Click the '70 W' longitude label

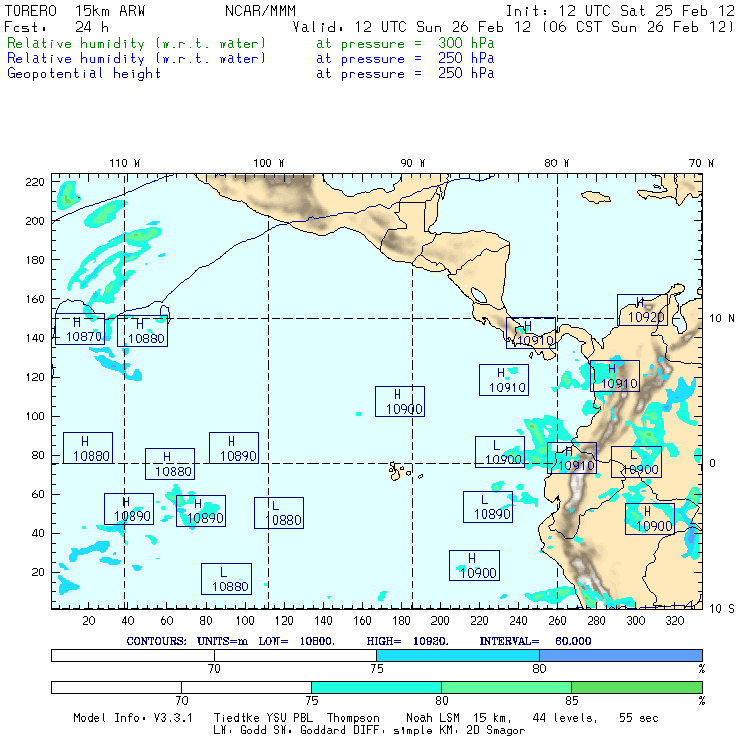tap(701, 163)
